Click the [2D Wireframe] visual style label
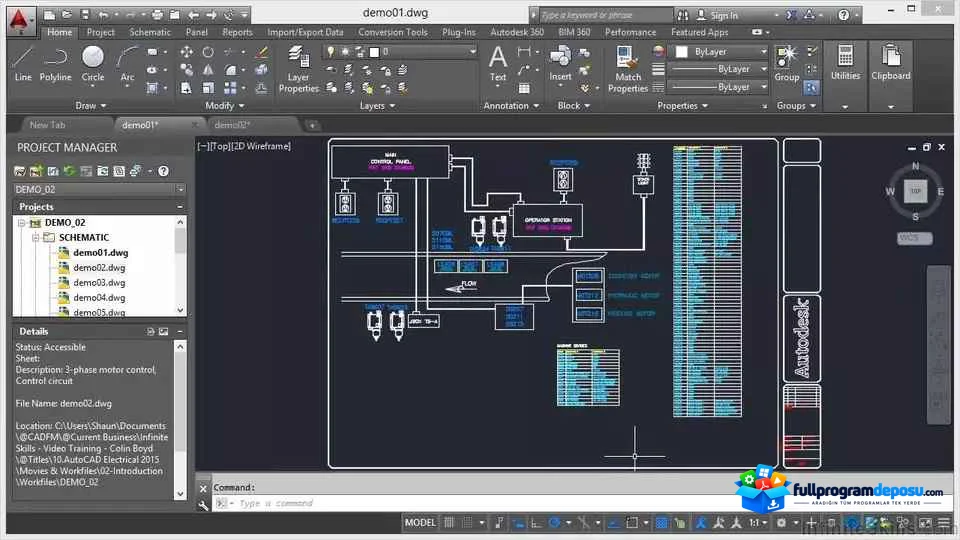 [261, 146]
